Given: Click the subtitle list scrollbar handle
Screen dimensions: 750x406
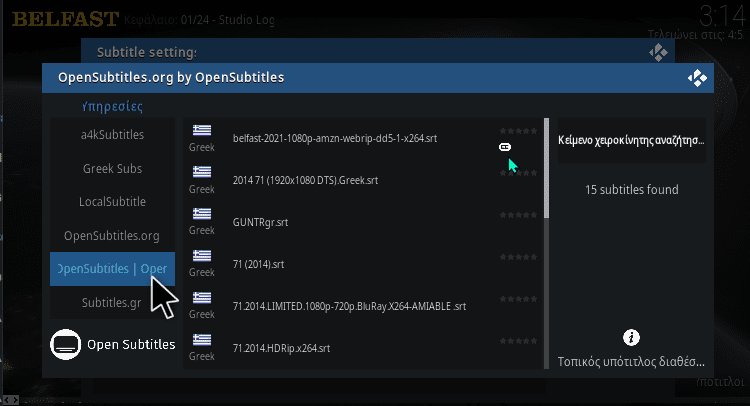Looking at the screenshot, I should point(546,168).
